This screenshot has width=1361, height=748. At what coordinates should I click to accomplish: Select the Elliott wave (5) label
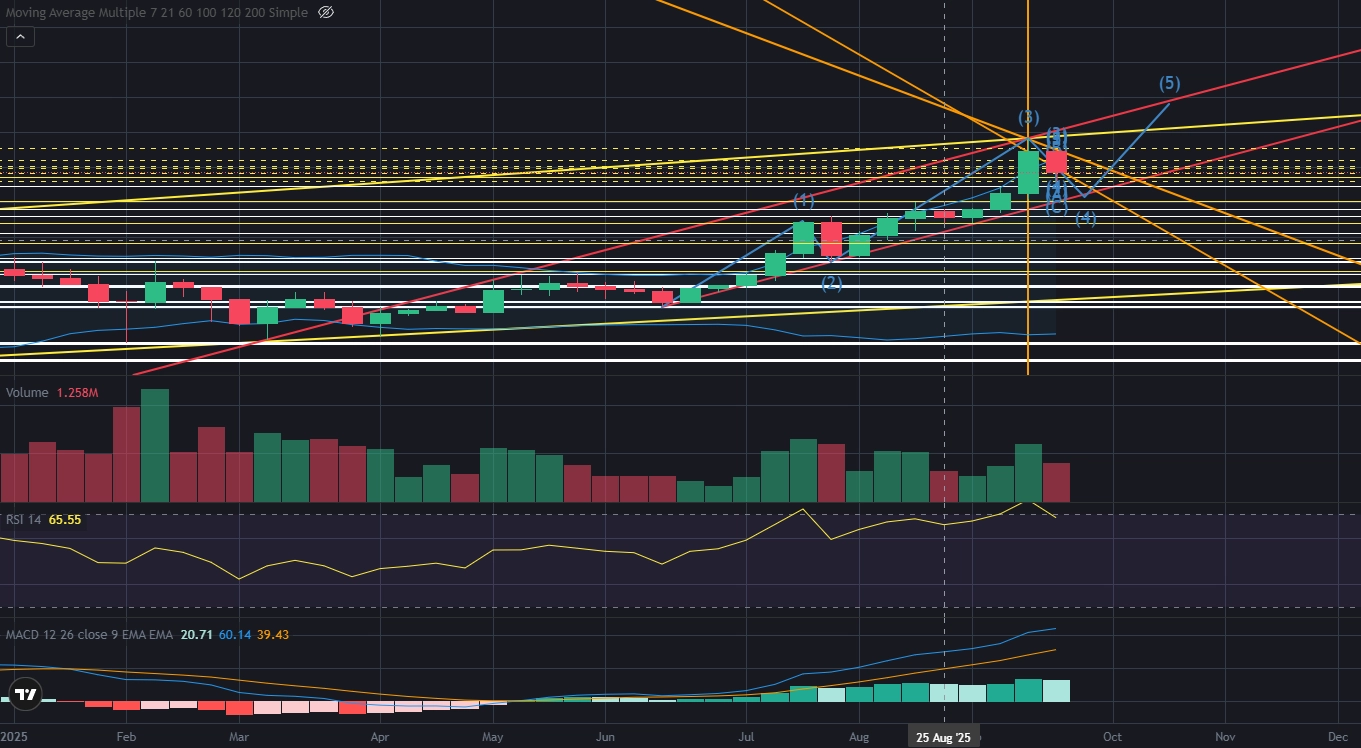[x=1170, y=83]
